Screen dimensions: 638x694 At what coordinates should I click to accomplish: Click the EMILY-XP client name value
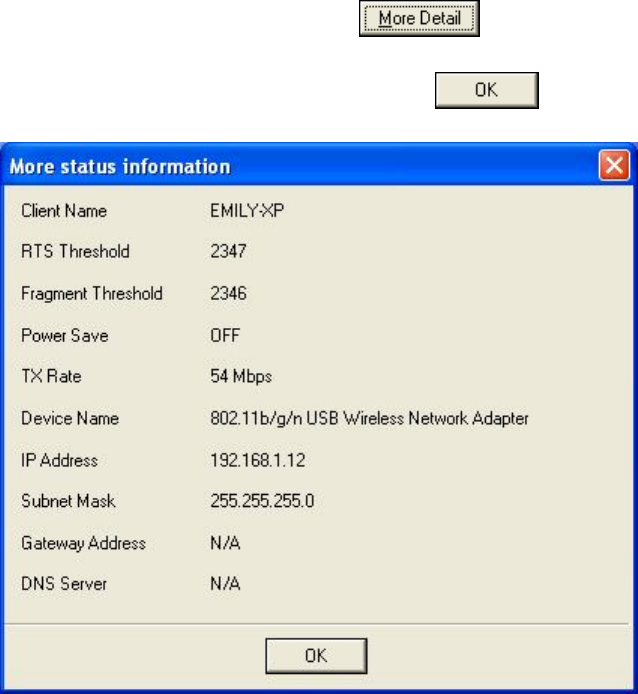click(242, 211)
